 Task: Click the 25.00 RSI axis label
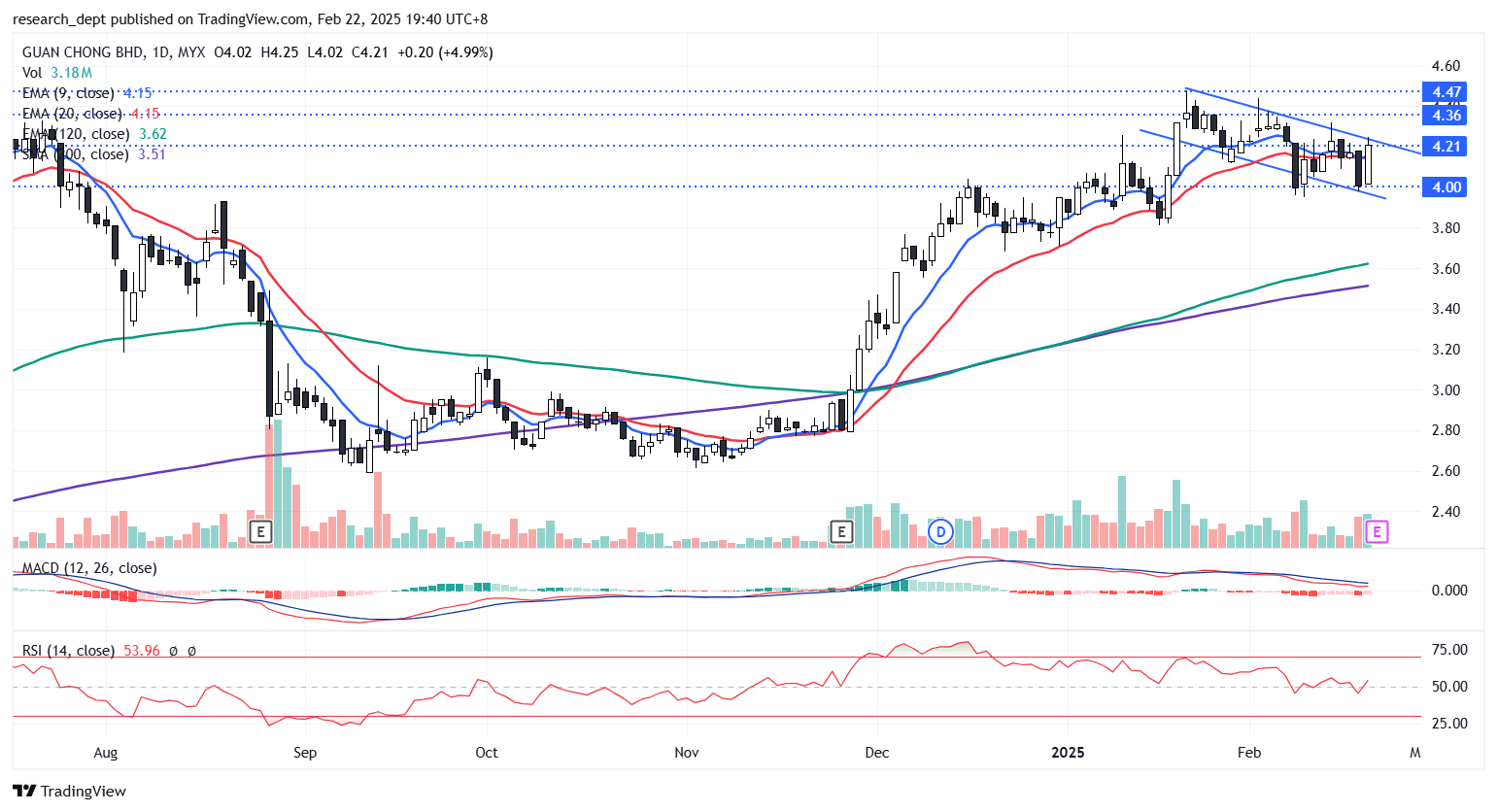tap(1448, 723)
